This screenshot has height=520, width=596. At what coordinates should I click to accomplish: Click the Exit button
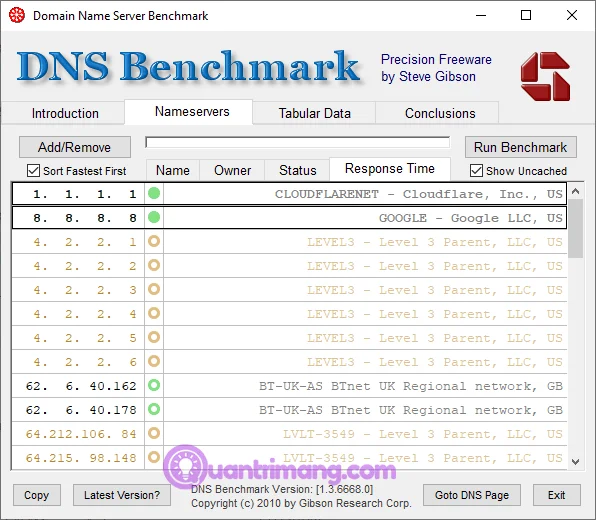tap(556, 495)
